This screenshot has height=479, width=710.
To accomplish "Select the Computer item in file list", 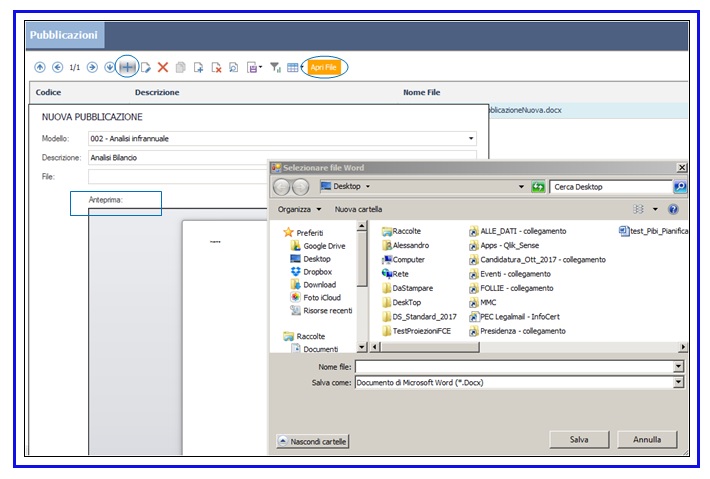I will tap(403, 260).
